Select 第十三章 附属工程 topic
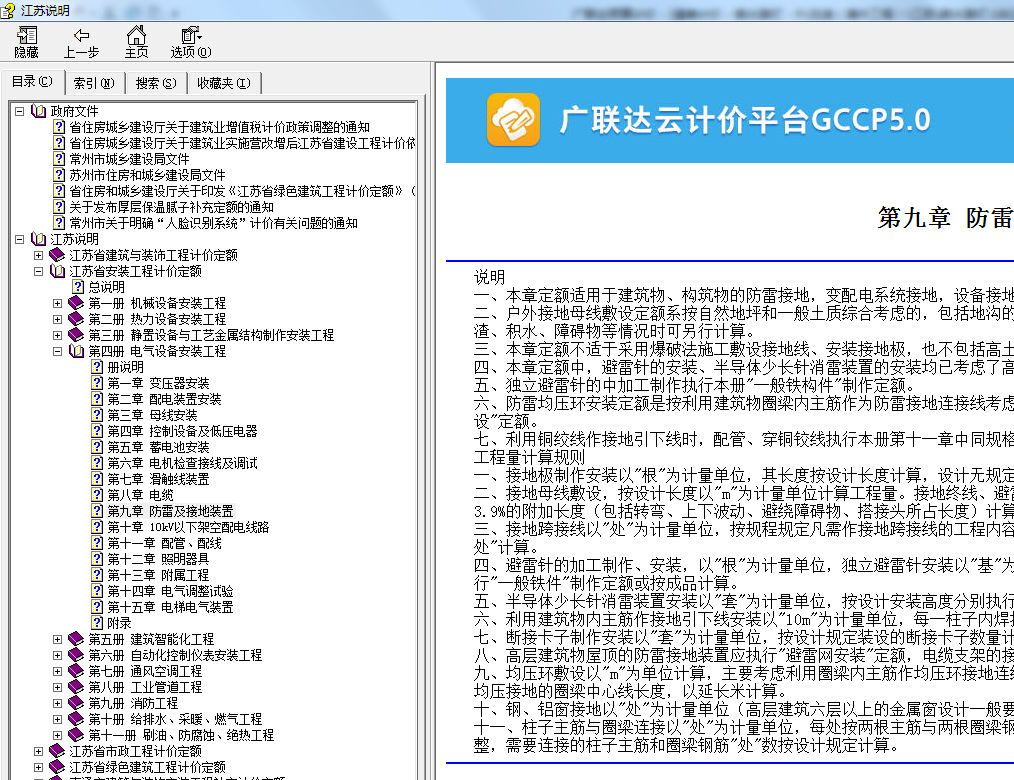 coord(158,576)
